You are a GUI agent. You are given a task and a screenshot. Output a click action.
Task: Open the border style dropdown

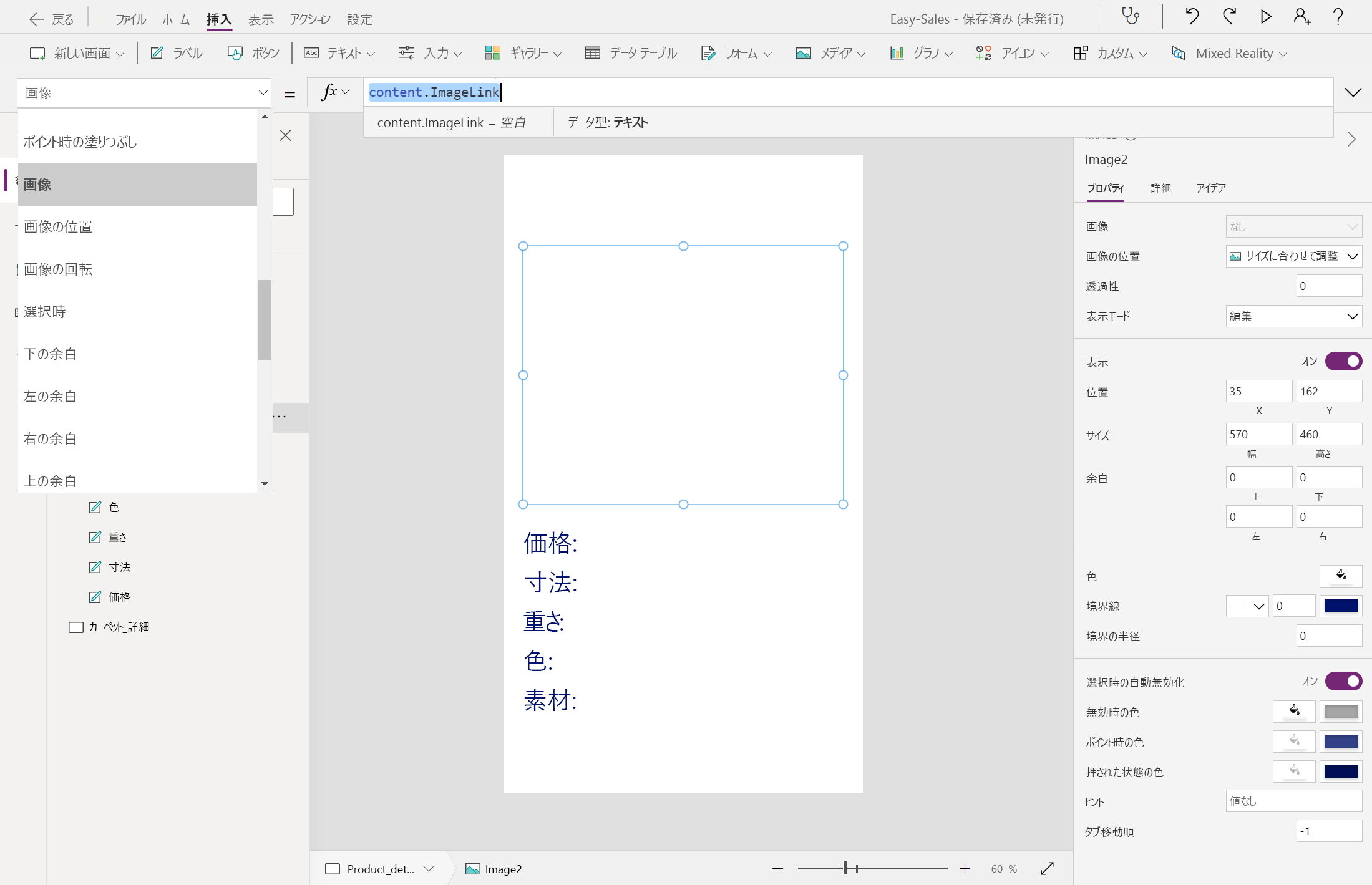click(x=1247, y=606)
